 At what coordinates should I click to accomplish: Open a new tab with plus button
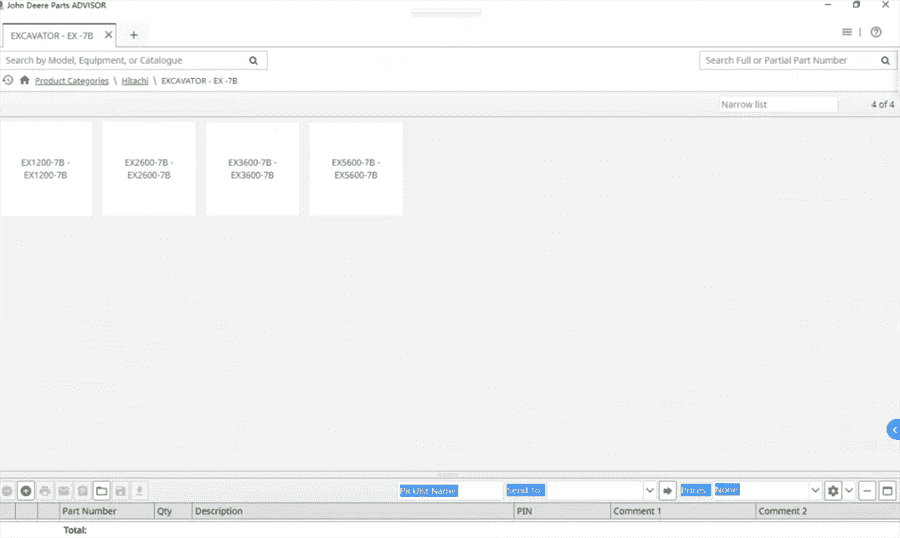pos(134,35)
